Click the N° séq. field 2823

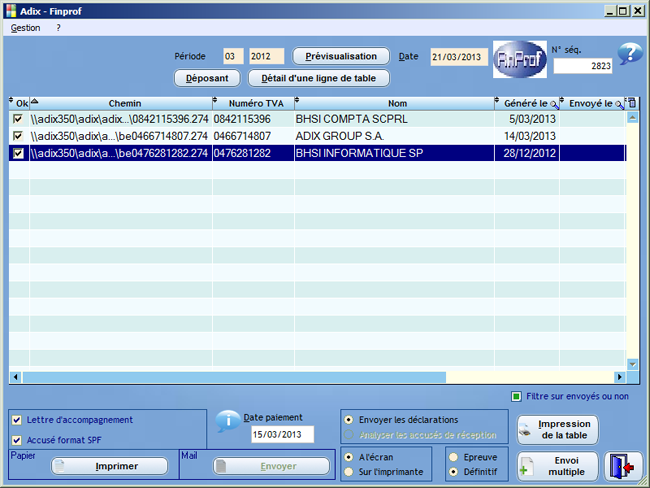coord(582,66)
